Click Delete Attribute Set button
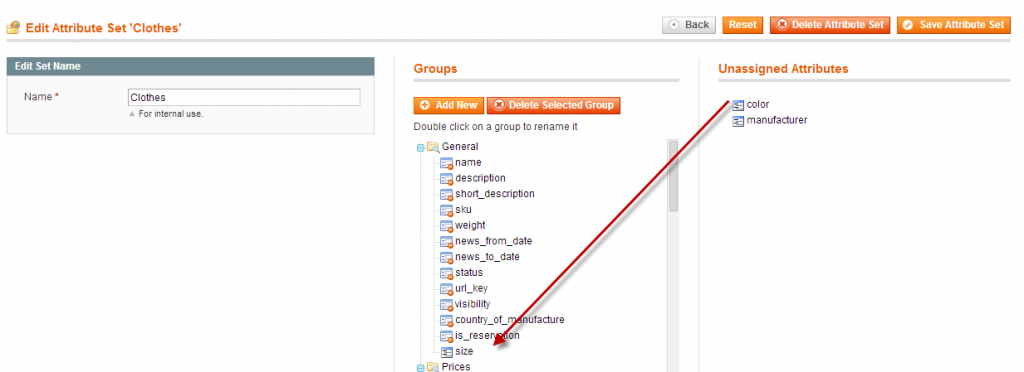This screenshot has height=372, width=1024. click(830, 25)
